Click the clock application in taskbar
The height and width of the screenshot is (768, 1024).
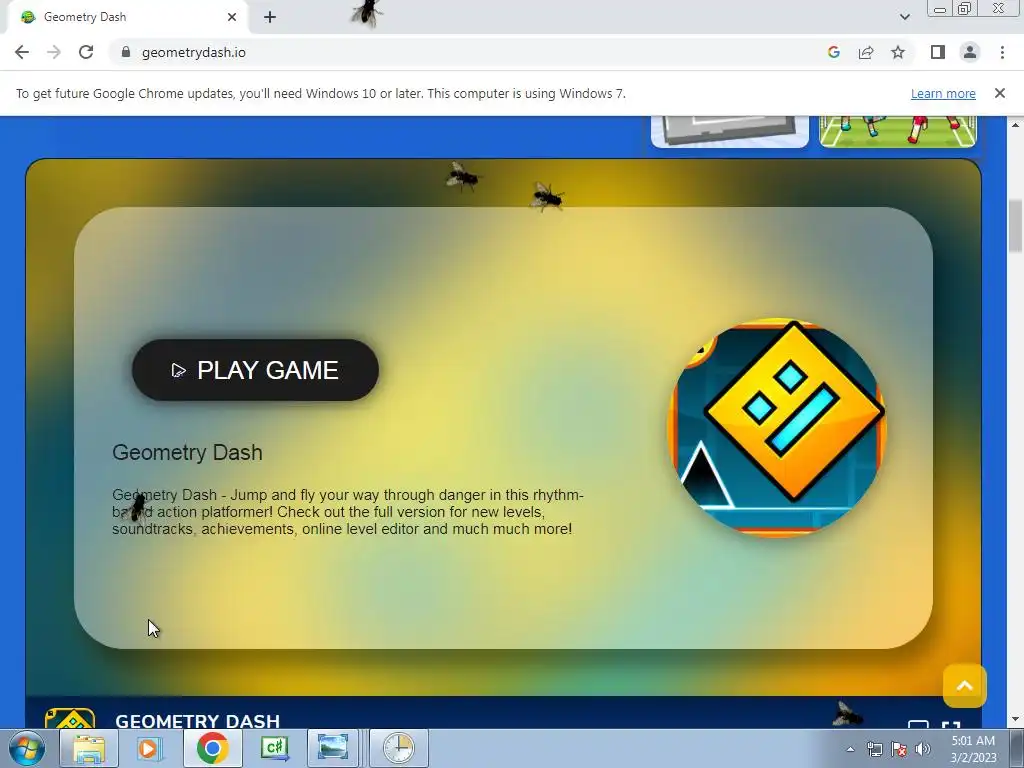point(398,748)
